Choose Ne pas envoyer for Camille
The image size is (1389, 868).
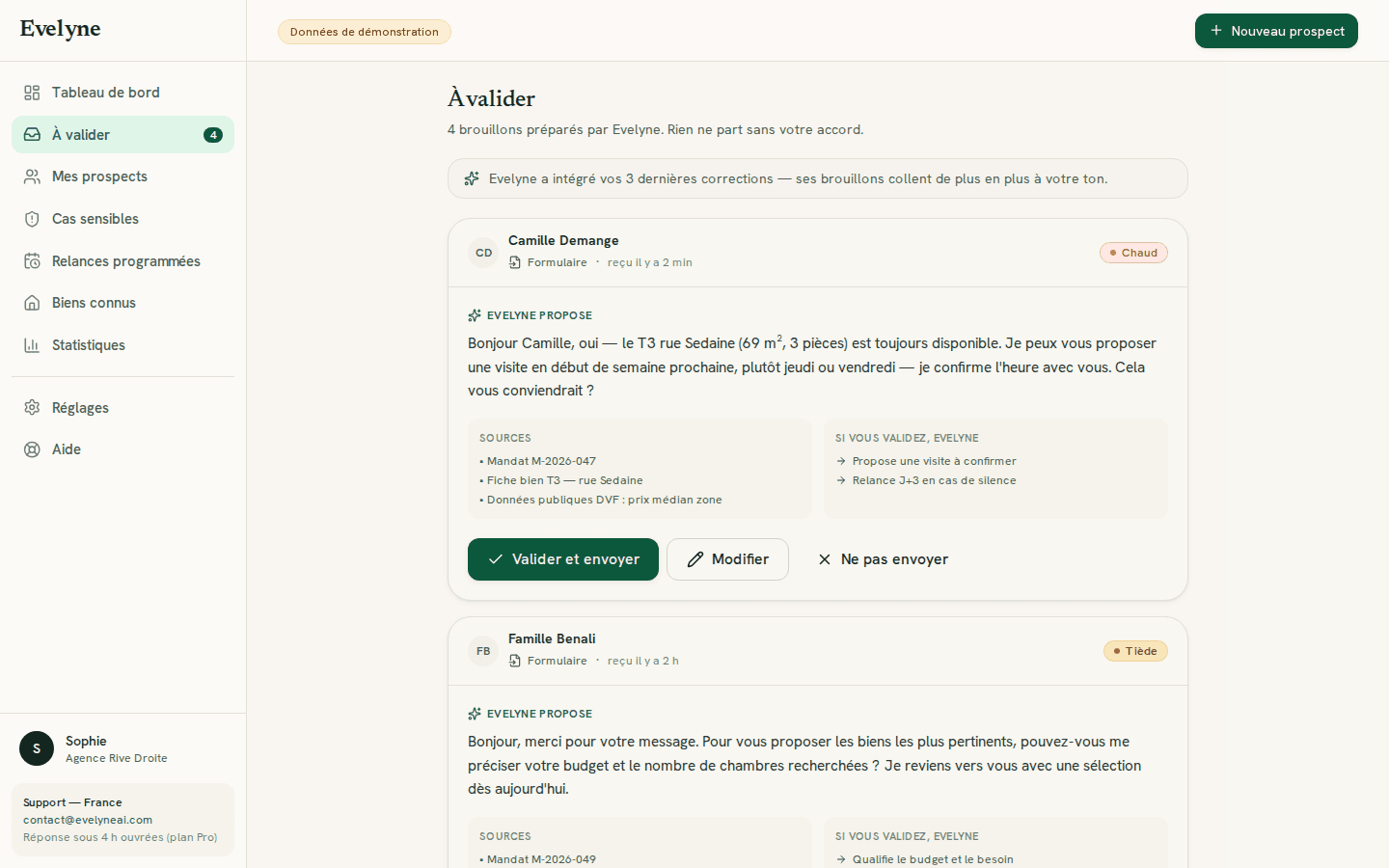883,559
